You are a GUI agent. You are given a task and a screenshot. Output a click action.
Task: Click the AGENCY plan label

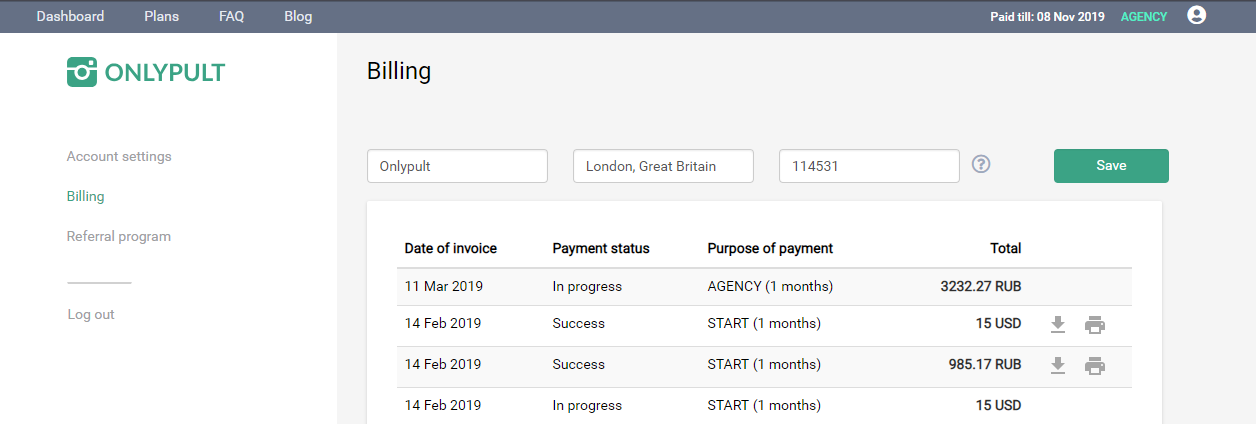point(1144,17)
